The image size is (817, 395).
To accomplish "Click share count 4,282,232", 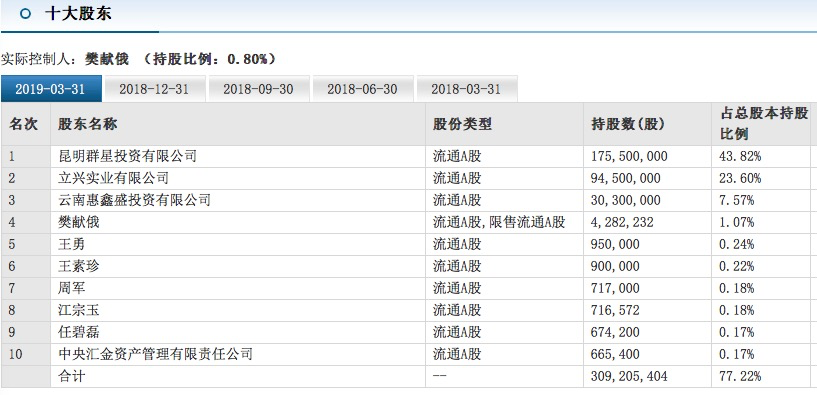I will pos(622,223).
